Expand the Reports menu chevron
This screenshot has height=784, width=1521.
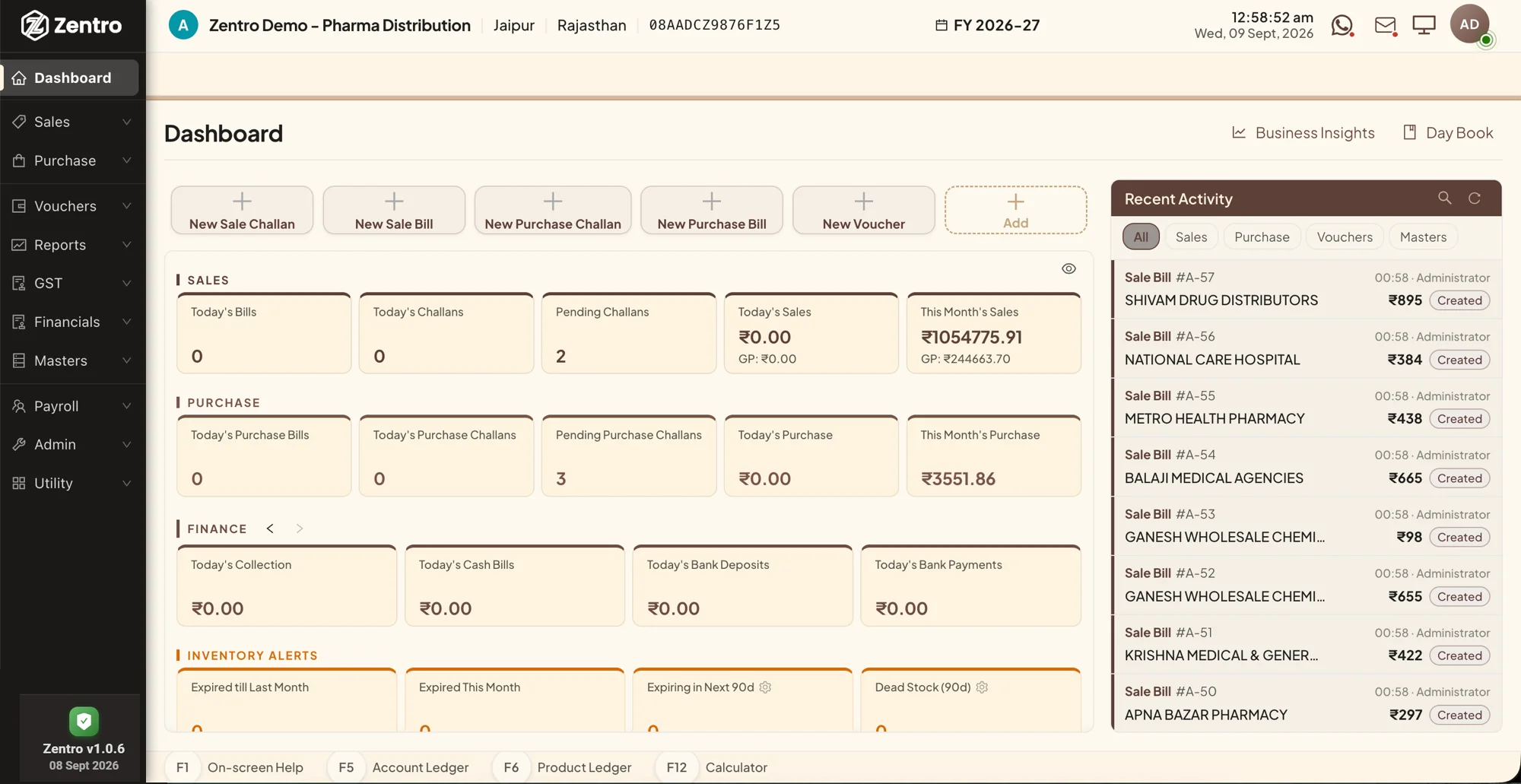127,245
